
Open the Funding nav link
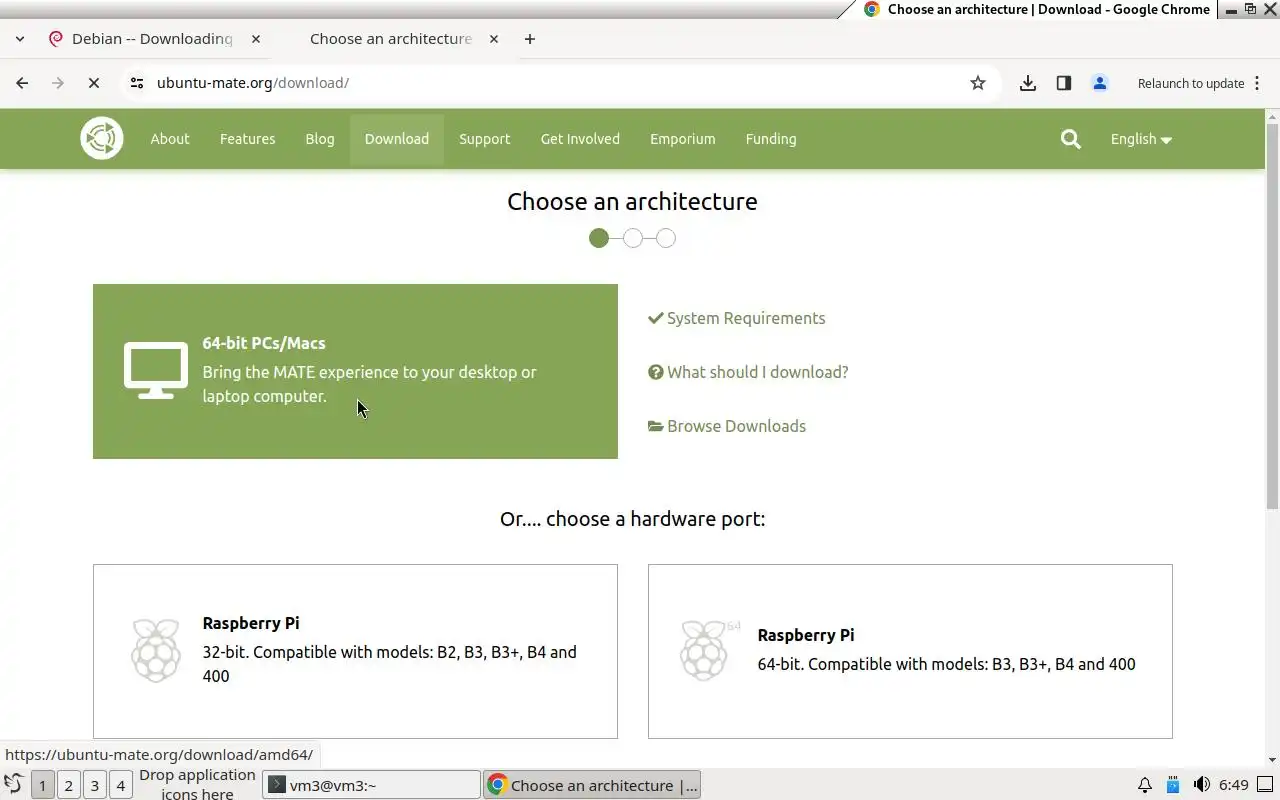[x=771, y=139]
